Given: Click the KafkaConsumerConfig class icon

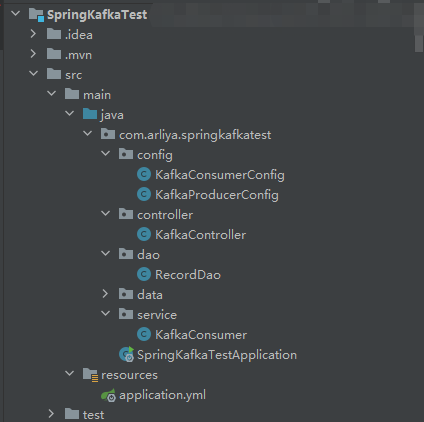Looking at the screenshot, I should click(x=144, y=175).
